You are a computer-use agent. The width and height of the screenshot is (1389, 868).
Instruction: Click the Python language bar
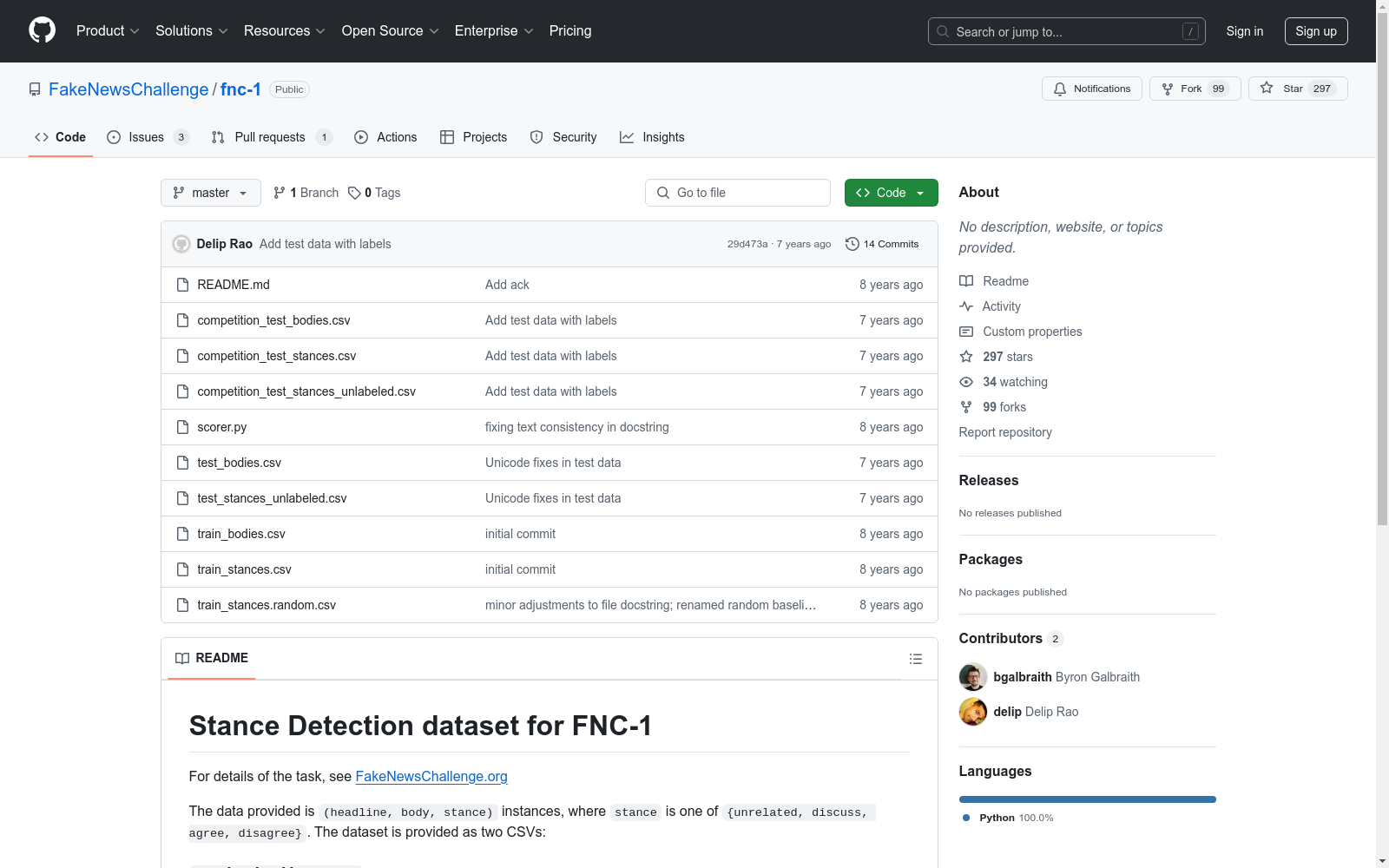1087,799
